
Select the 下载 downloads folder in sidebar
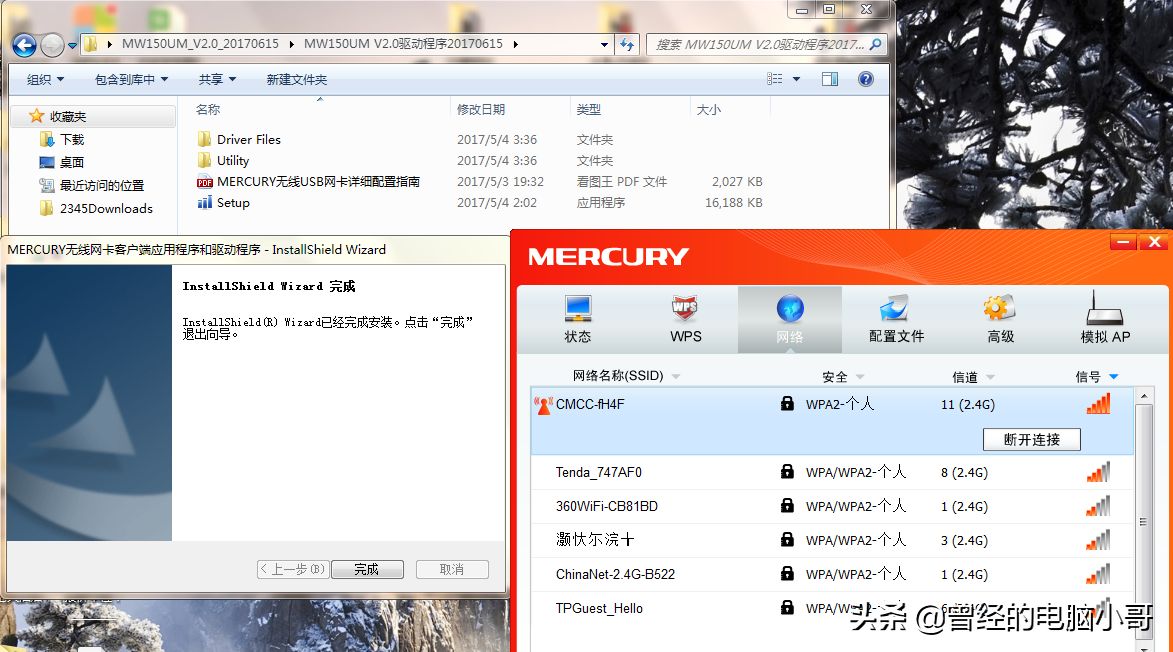coord(72,140)
